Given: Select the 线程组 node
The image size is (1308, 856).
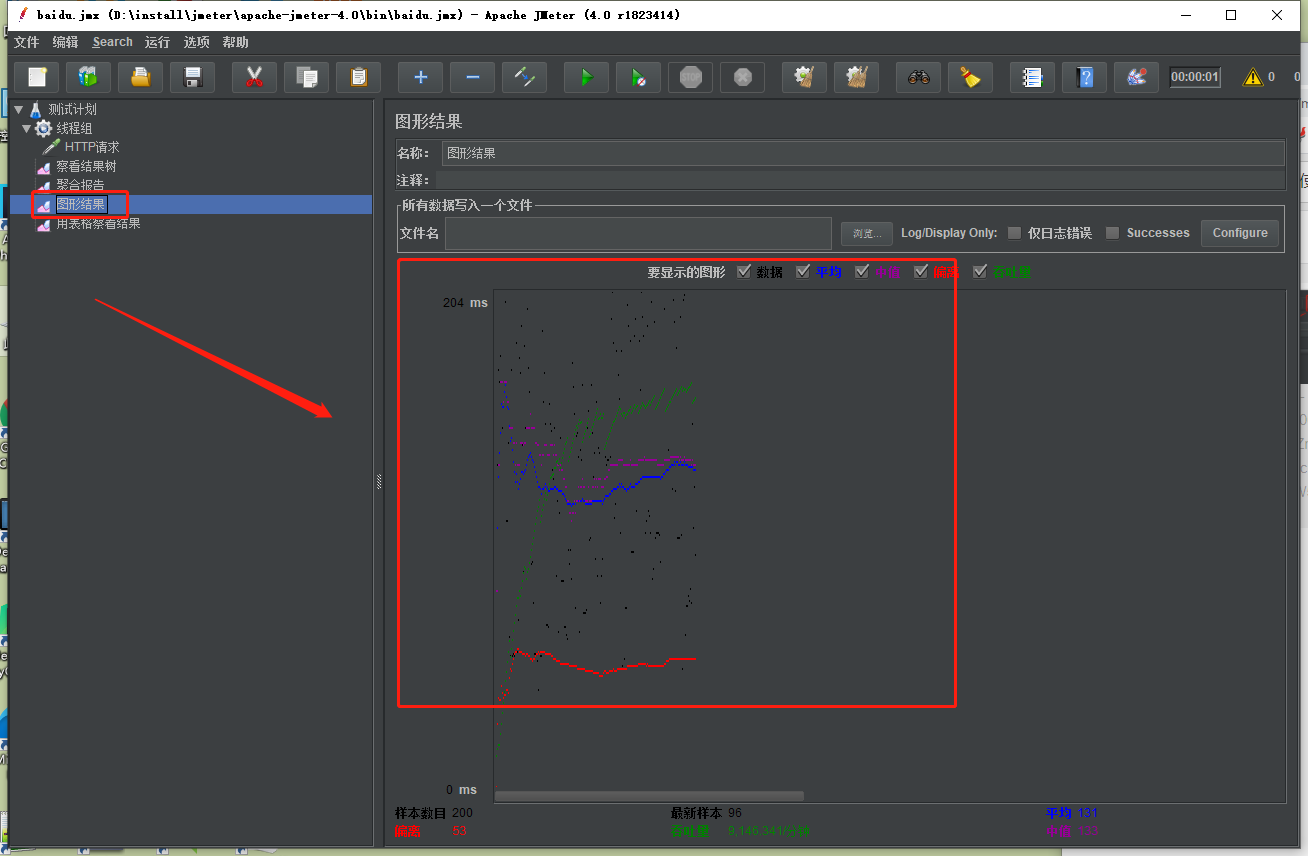Looking at the screenshot, I should (74, 128).
